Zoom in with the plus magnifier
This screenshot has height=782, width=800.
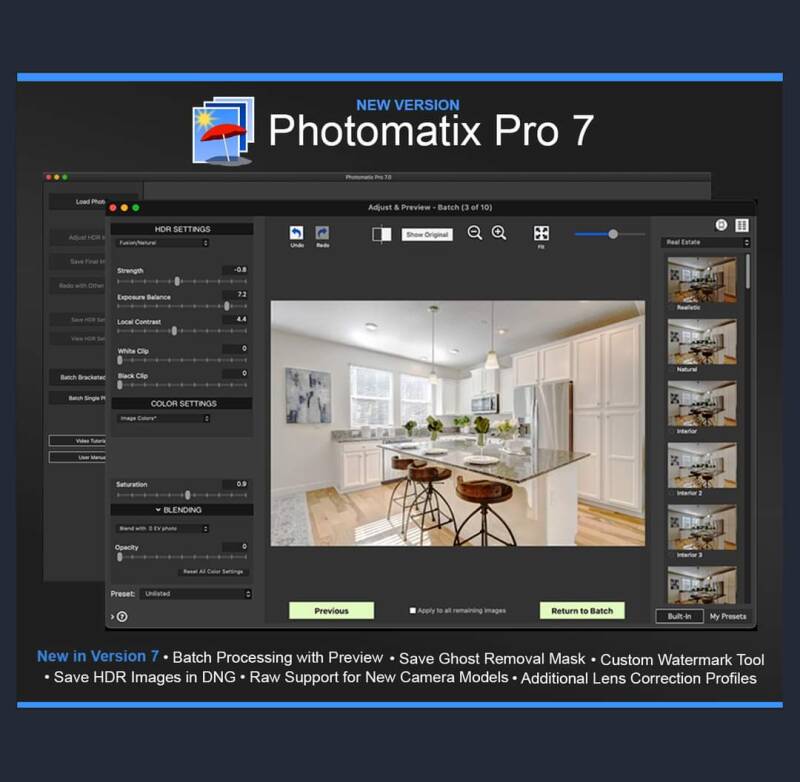point(499,233)
